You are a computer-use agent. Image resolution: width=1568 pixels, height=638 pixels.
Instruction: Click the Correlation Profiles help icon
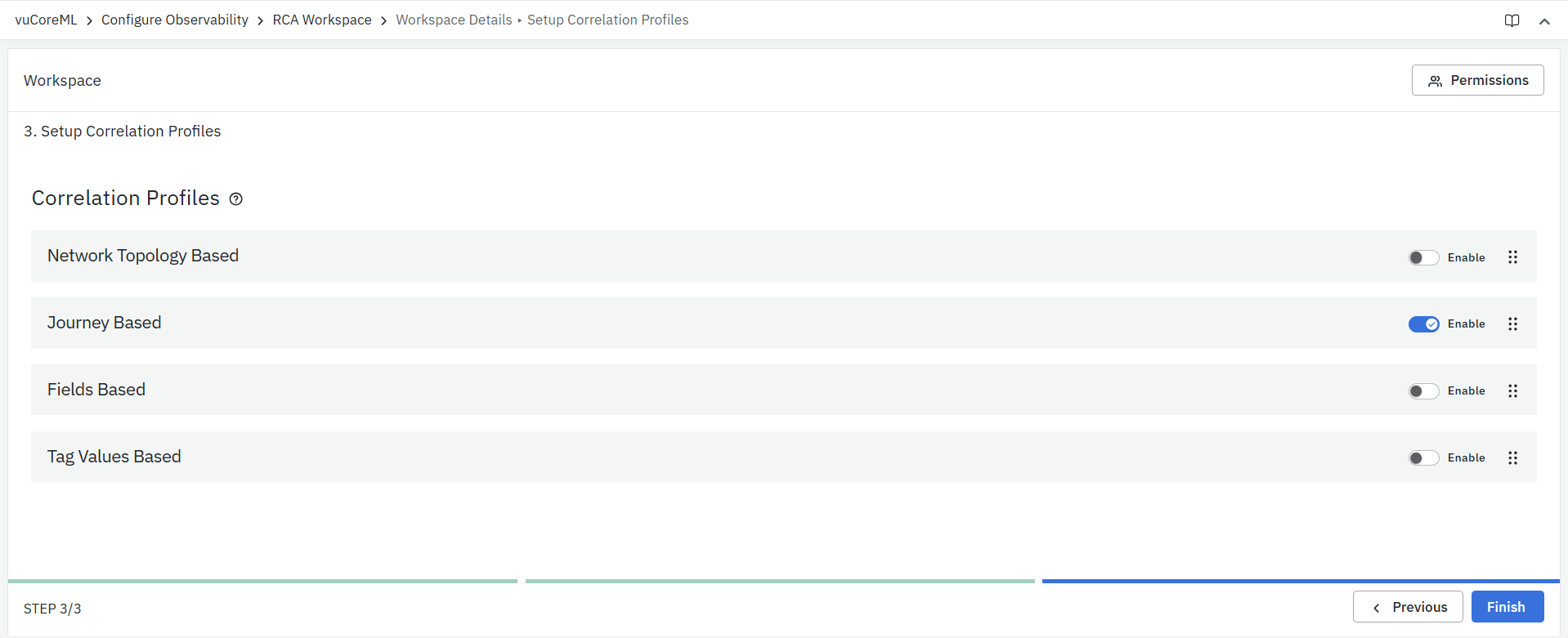click(x=235, y=199)
